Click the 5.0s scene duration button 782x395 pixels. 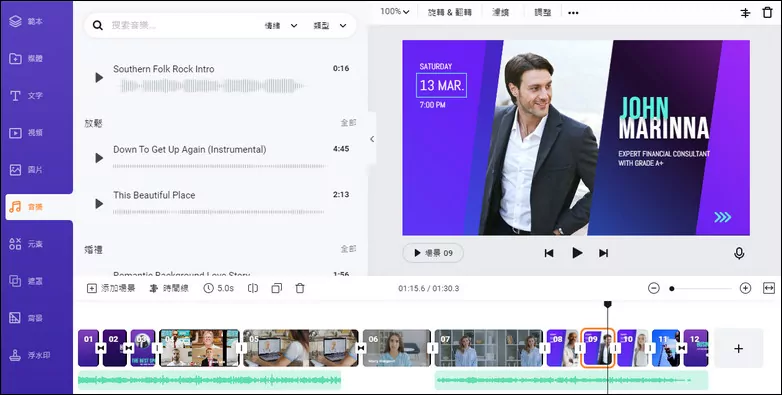click(x=218, y=288)
